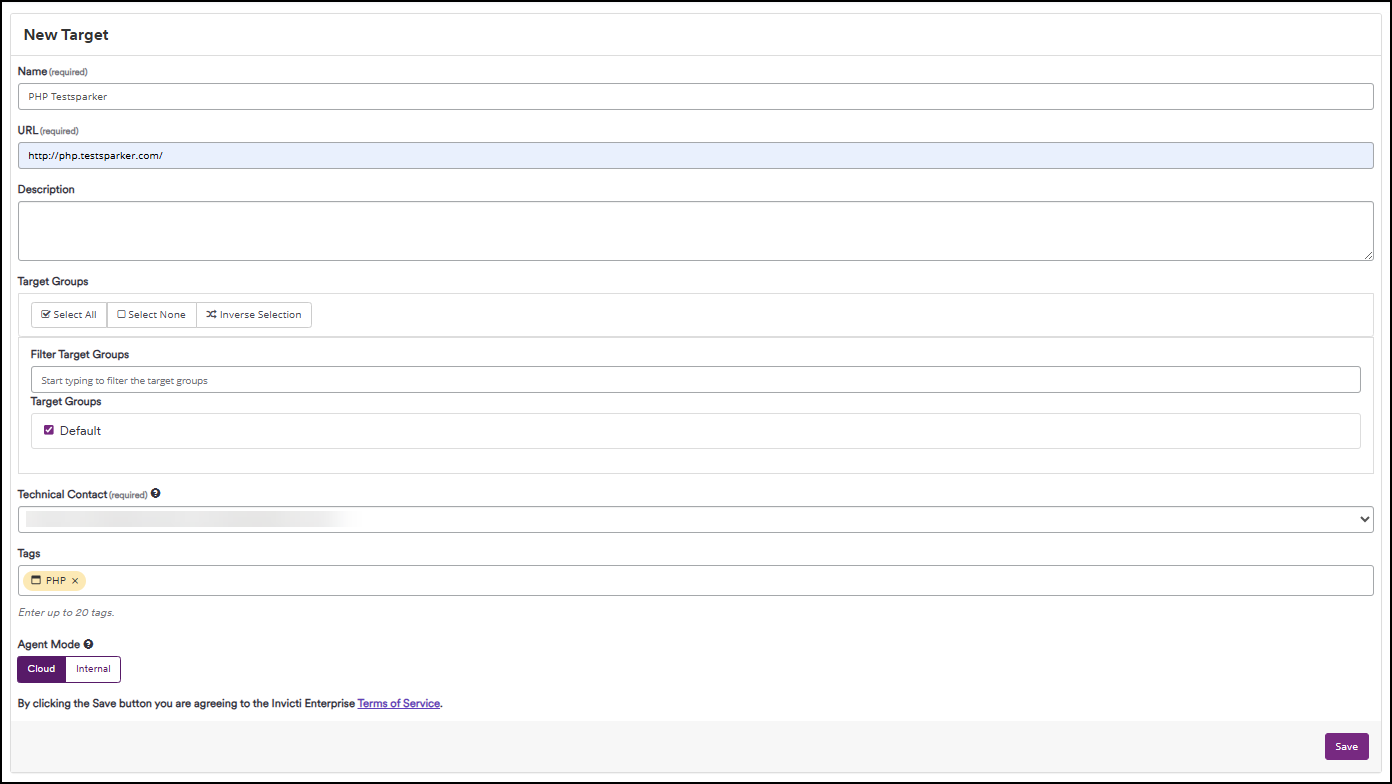Remove the PHP tag using its × icon
Viewport: 1392px width, 784px height.
74,580
